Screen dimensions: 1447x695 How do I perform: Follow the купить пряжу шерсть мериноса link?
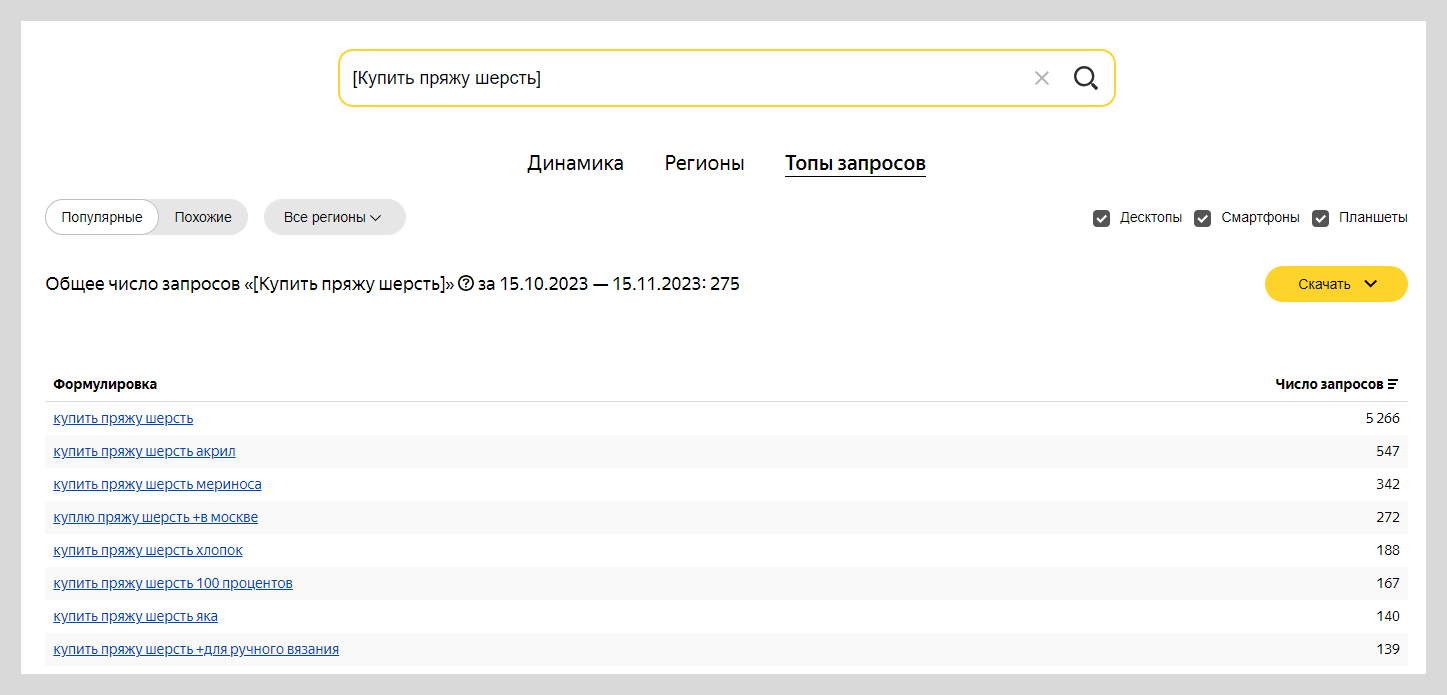coord(157,484)
